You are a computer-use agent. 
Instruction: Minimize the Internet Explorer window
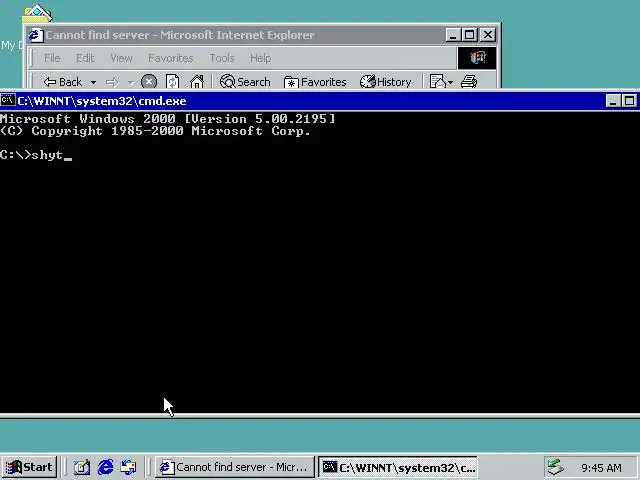(x=453, y=35)
